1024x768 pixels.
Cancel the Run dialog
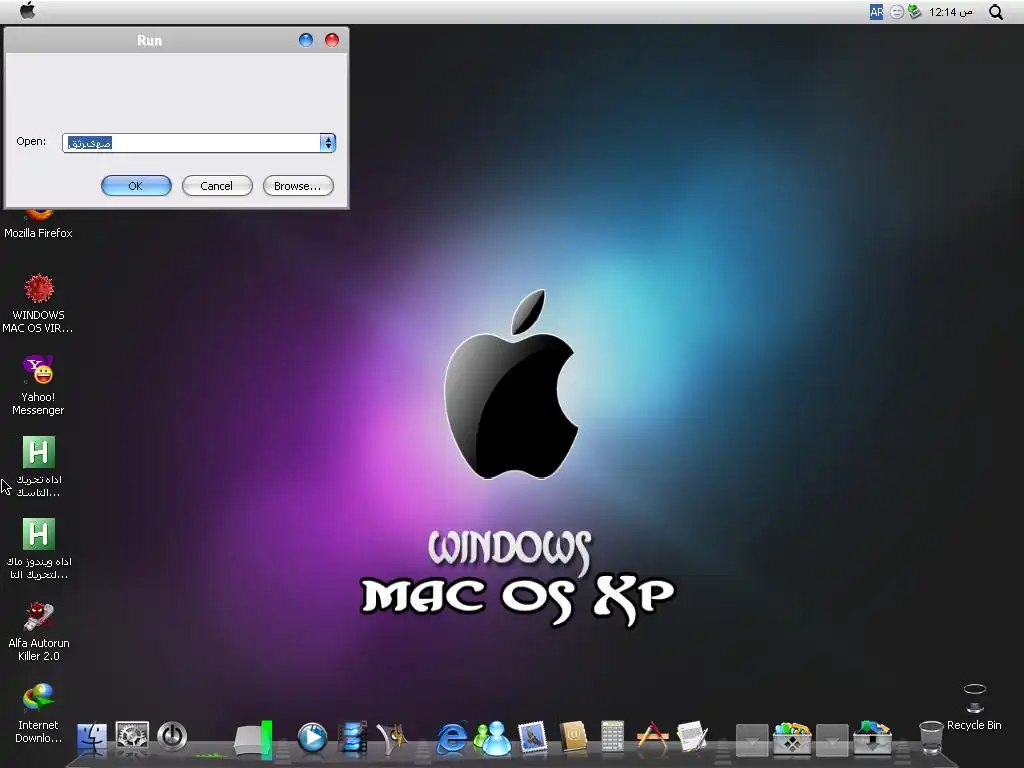tap(217, 186)
